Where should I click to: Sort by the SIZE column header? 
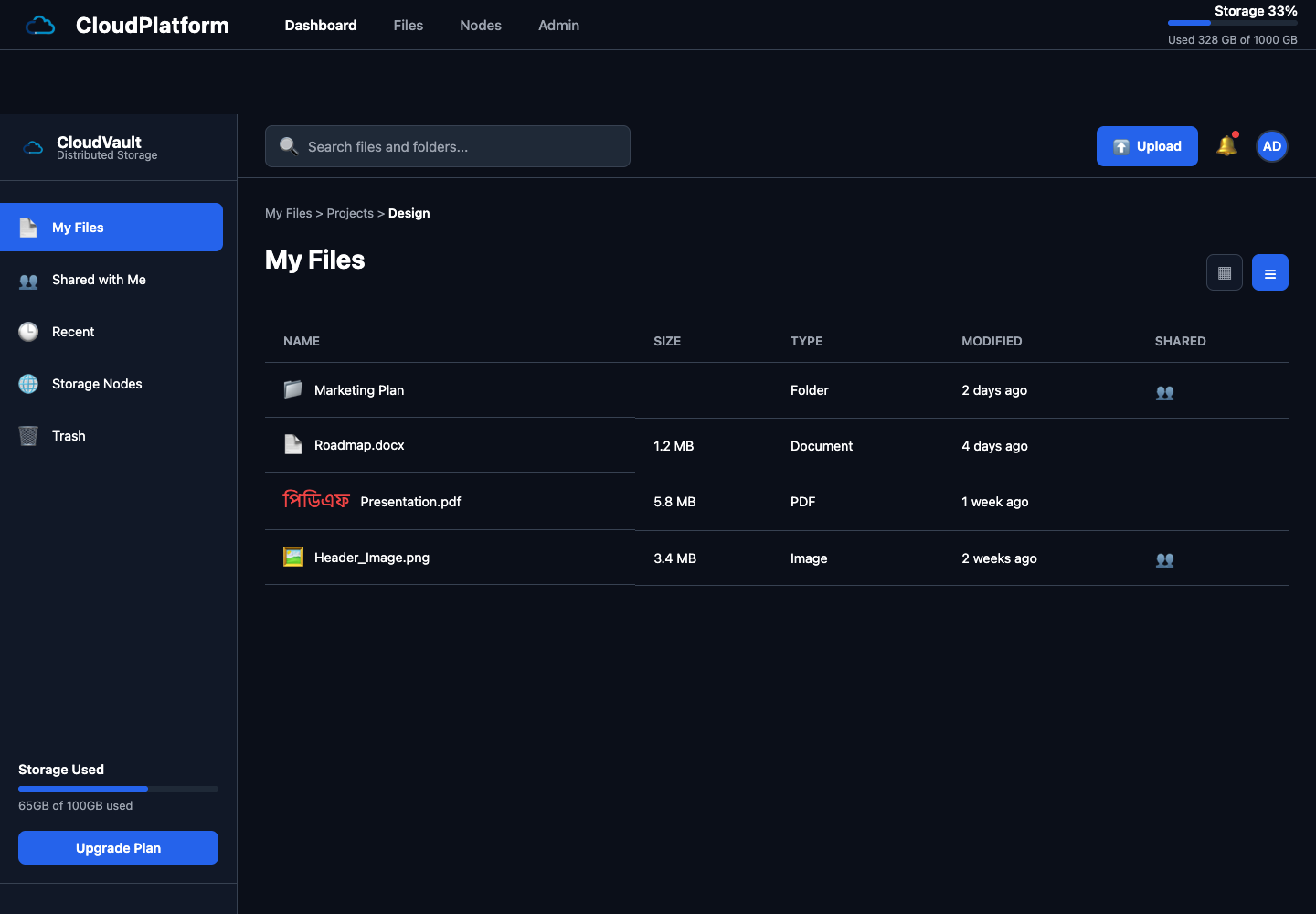click(x=667, y=341)
